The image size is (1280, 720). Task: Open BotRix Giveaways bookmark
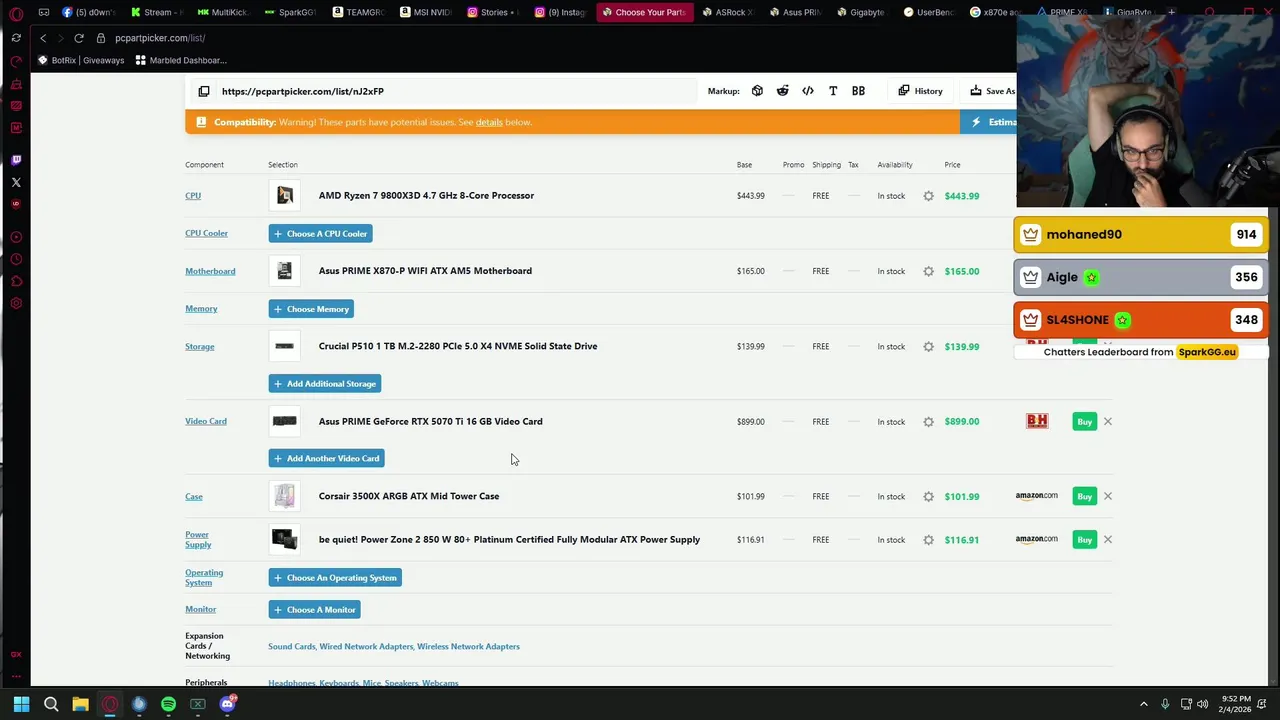click(x=81, y=60)
